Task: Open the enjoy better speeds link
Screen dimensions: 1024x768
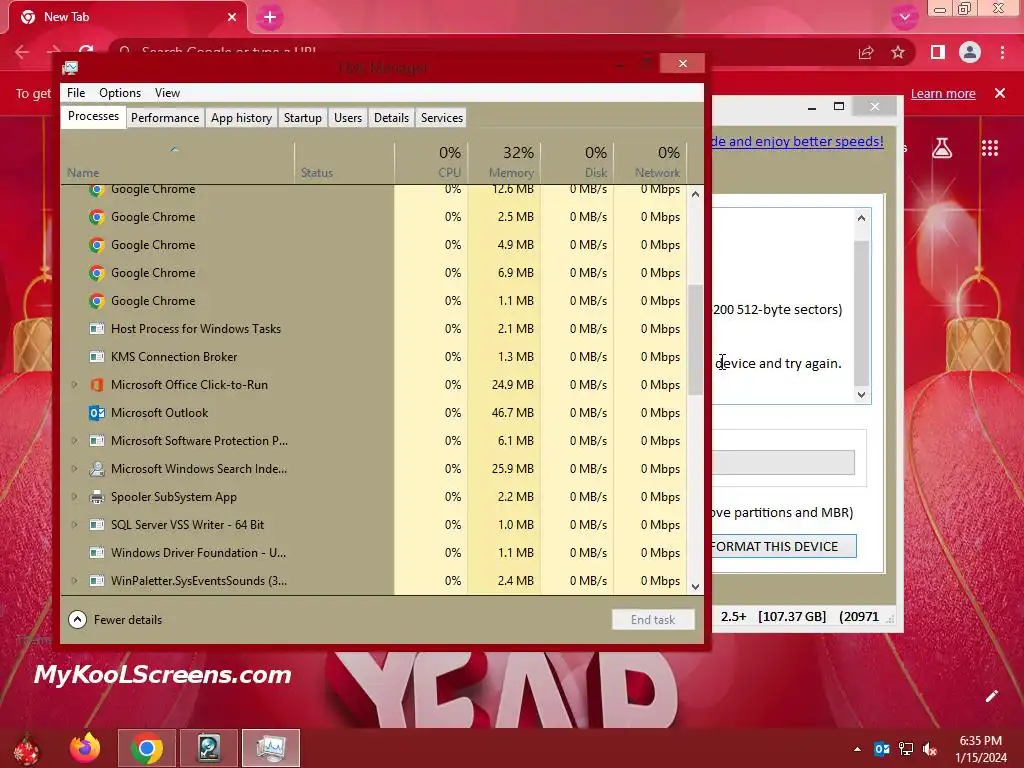Action: click(797, 141)
